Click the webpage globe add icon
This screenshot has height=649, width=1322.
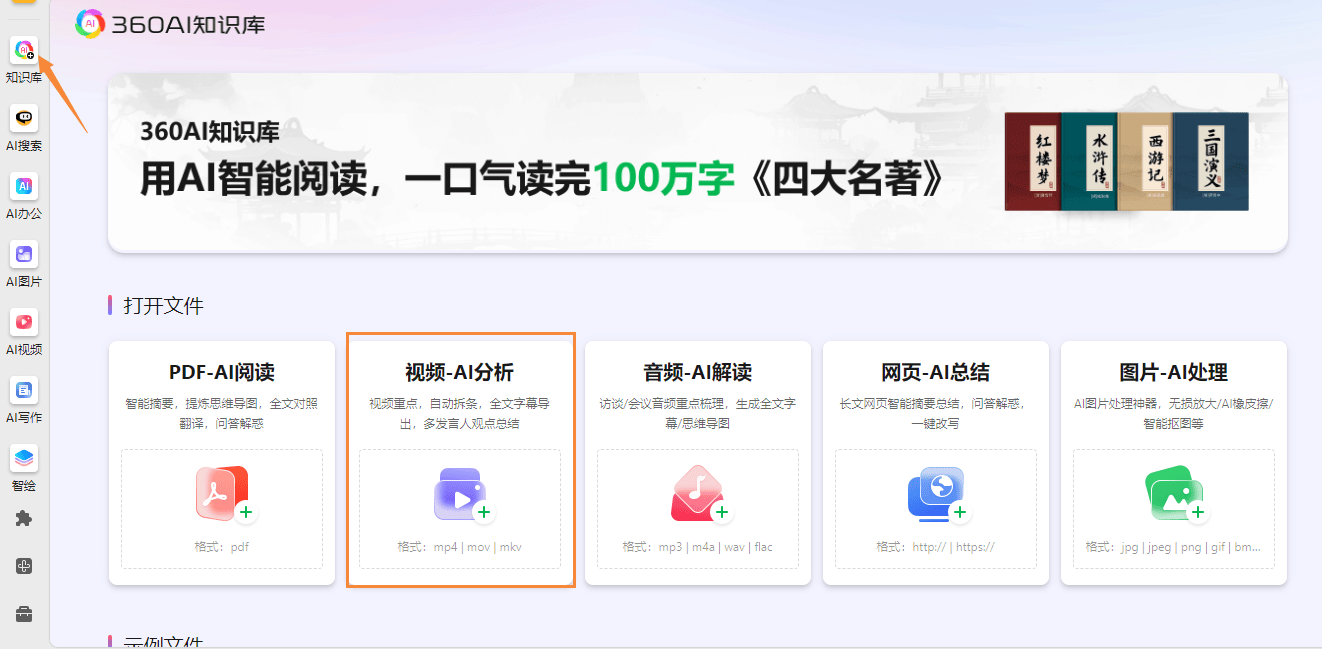(939, 495)
